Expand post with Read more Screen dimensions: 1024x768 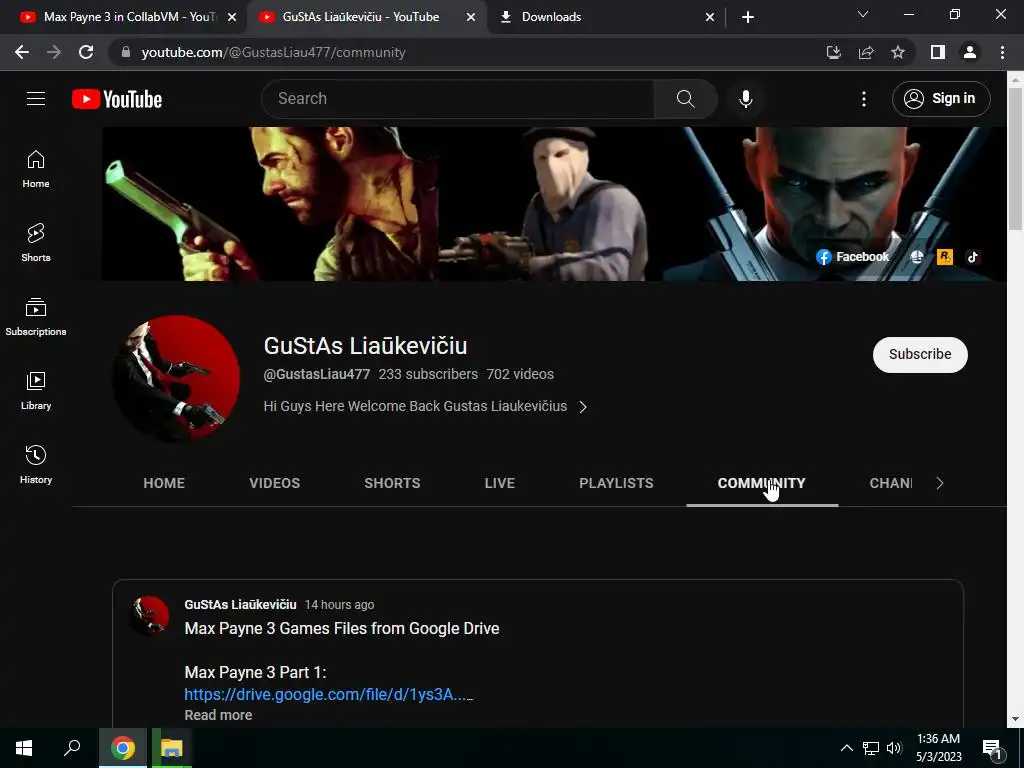click(x=218, y=715)
